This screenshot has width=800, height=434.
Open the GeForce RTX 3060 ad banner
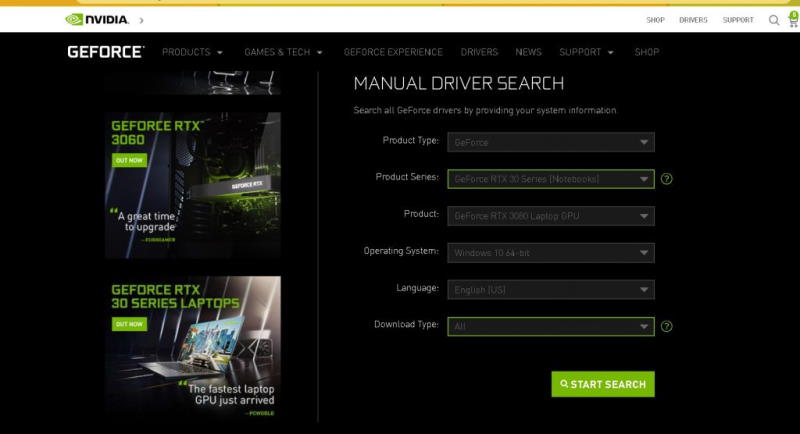[x=193, y=185]
